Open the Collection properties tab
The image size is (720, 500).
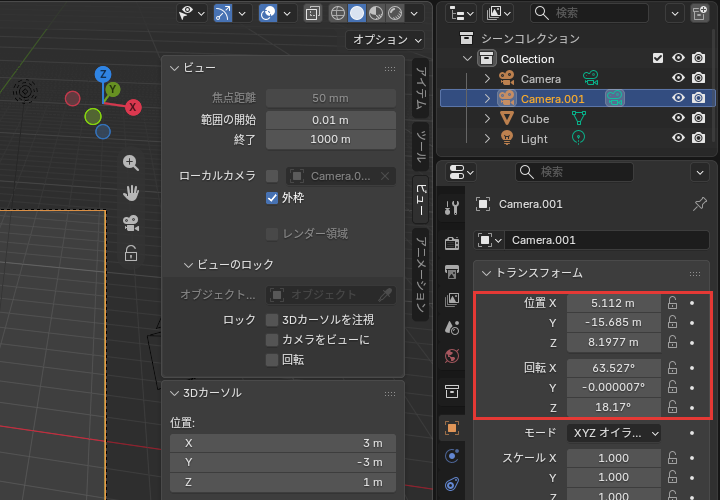coord(452,392)
